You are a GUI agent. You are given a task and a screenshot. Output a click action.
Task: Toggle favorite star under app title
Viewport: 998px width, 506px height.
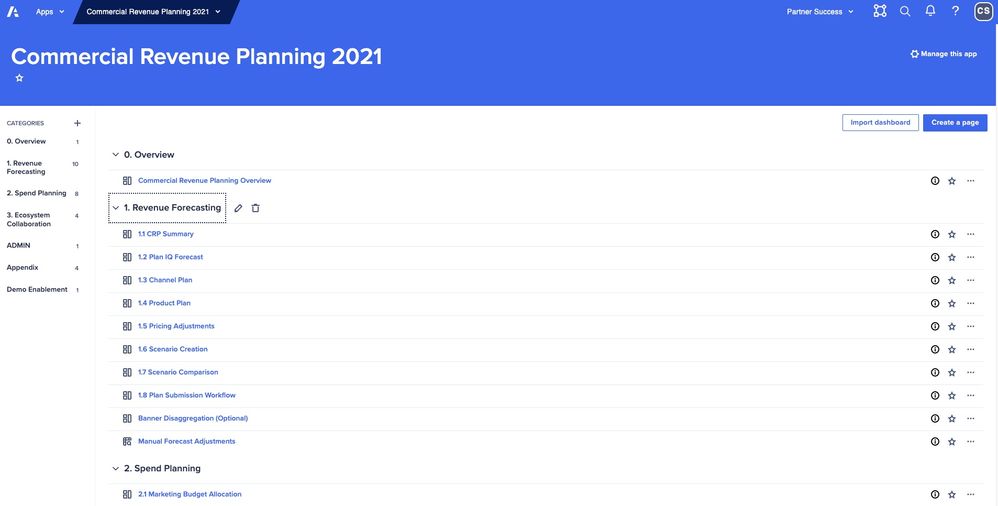click(x=19, y=78)
